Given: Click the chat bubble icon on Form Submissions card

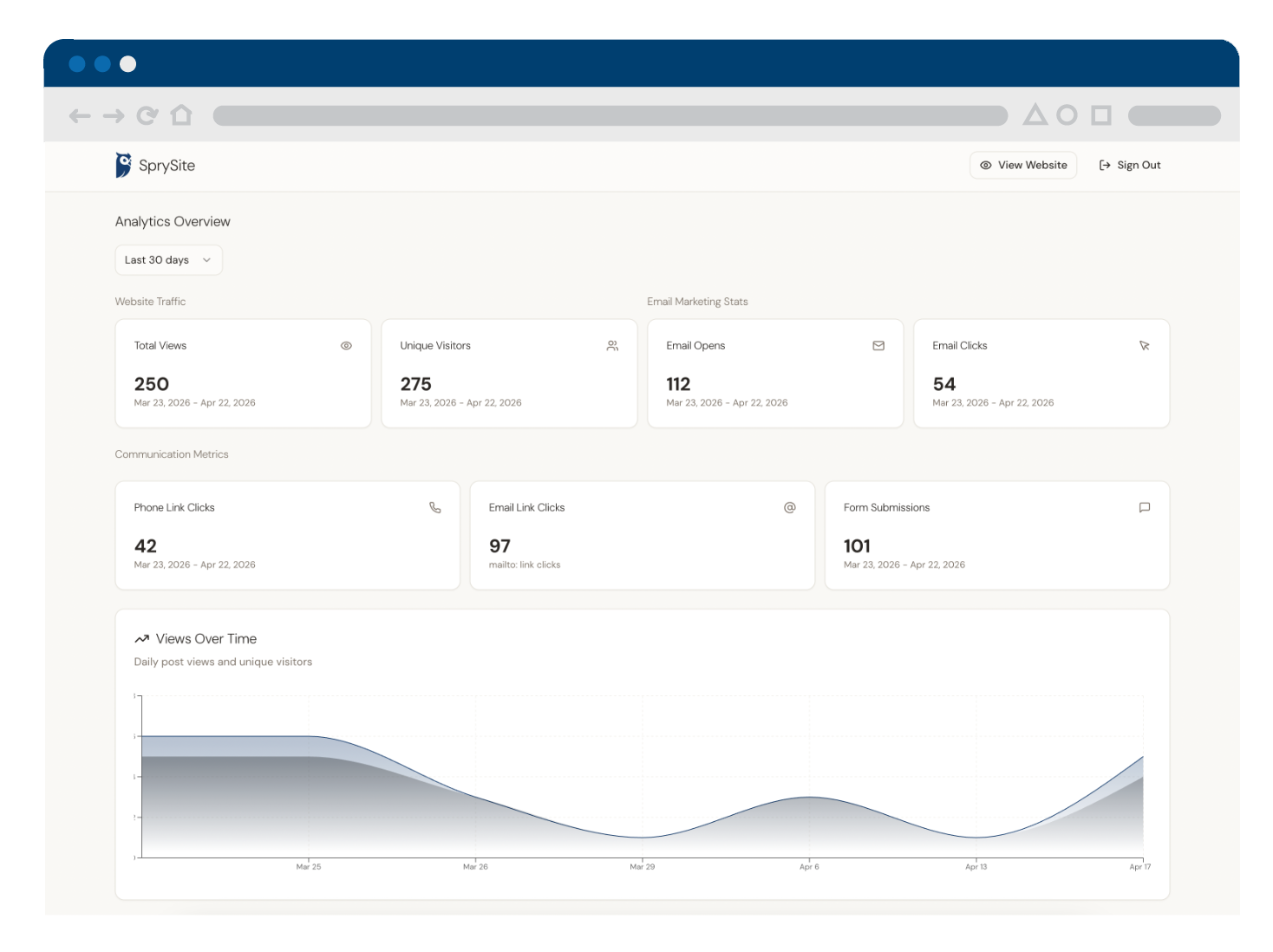Looking at the screenshot, I should 1144,508.
